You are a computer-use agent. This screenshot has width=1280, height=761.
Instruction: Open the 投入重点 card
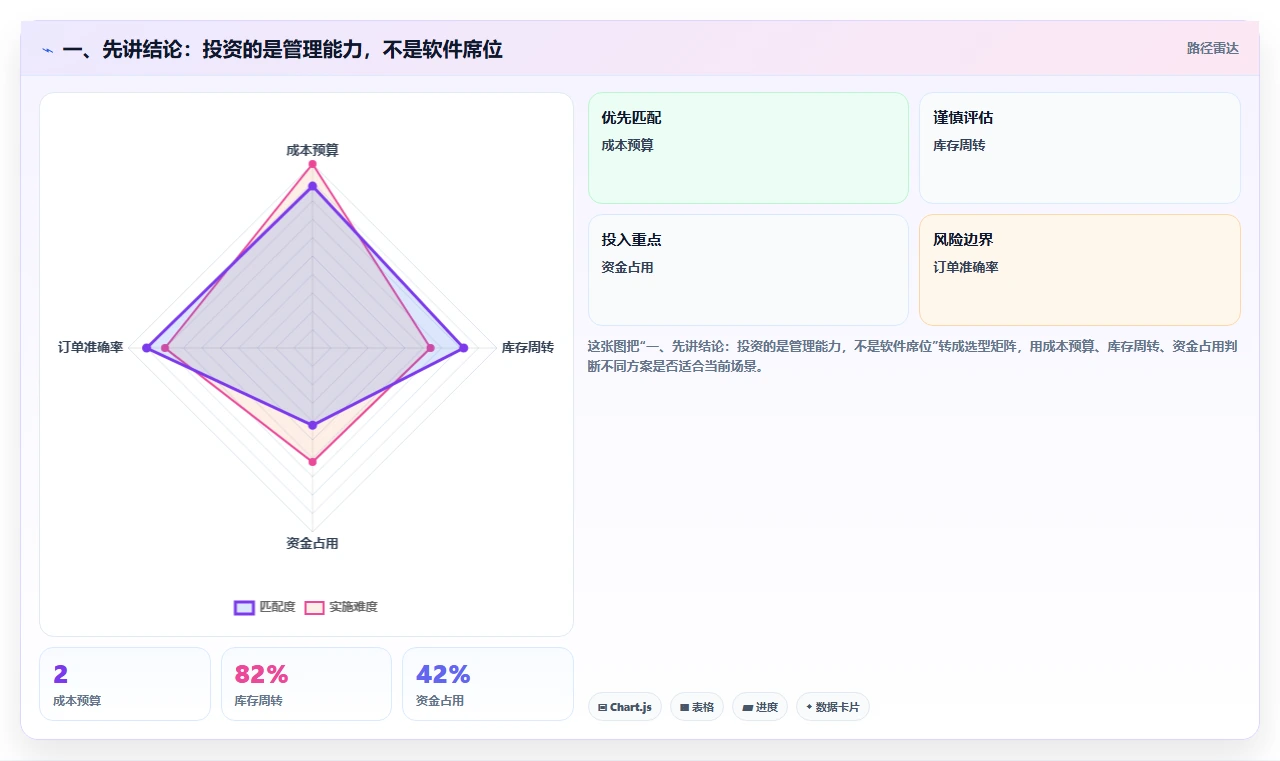coord(748,270)
